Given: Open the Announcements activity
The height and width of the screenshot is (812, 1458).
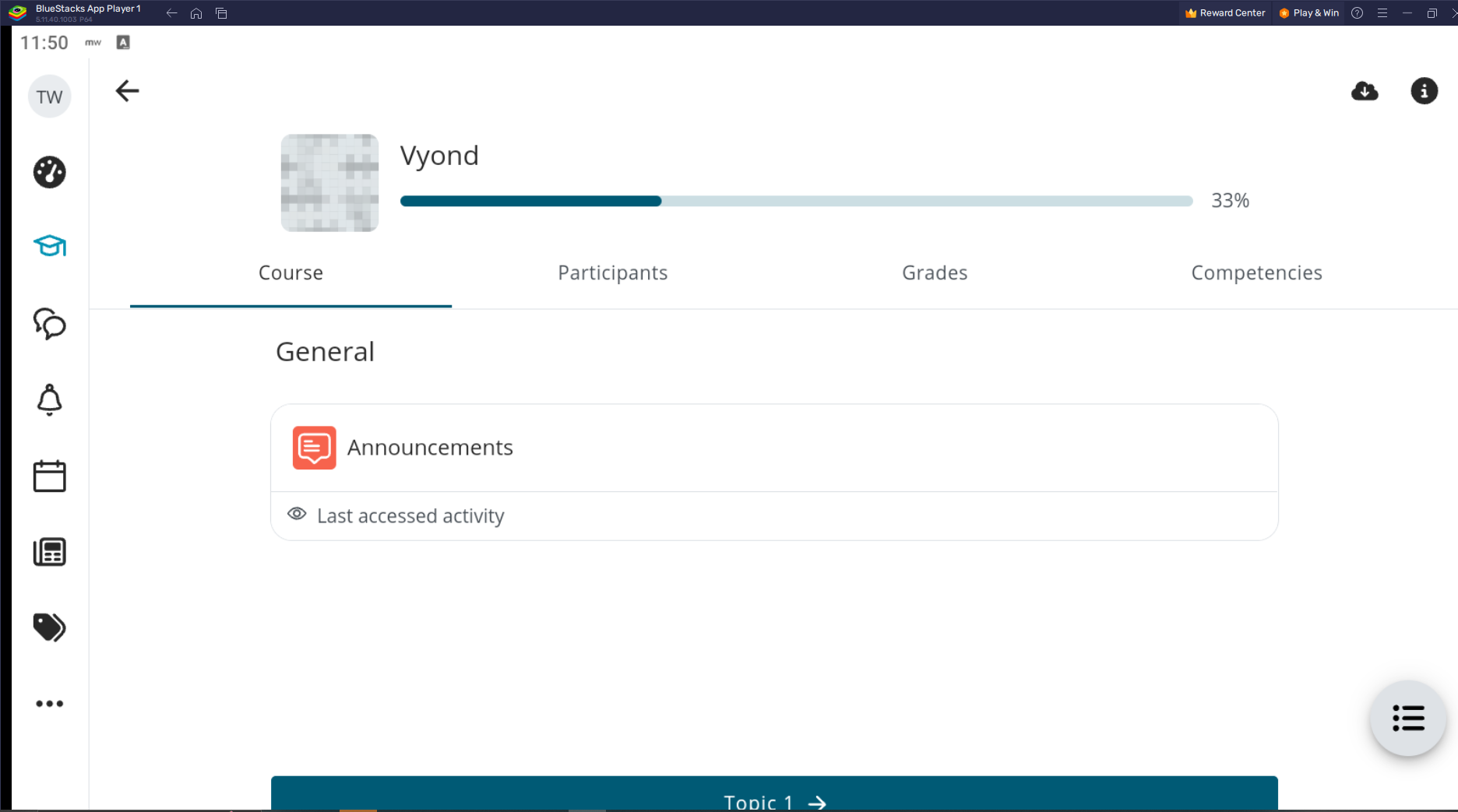Looking at the screenshot, I should (x=774, y=448).
